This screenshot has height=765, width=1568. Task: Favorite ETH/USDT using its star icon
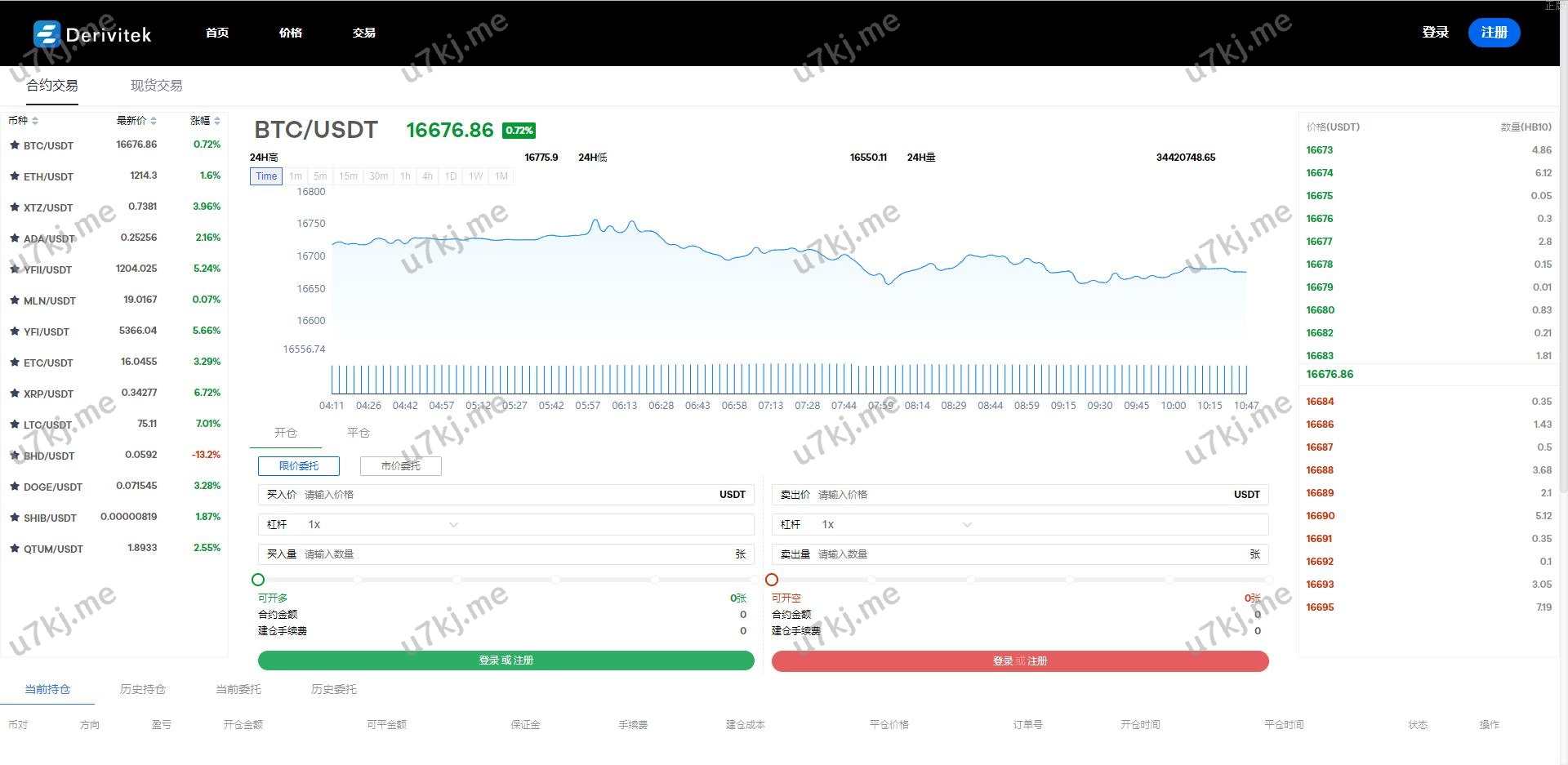[14, 176]
